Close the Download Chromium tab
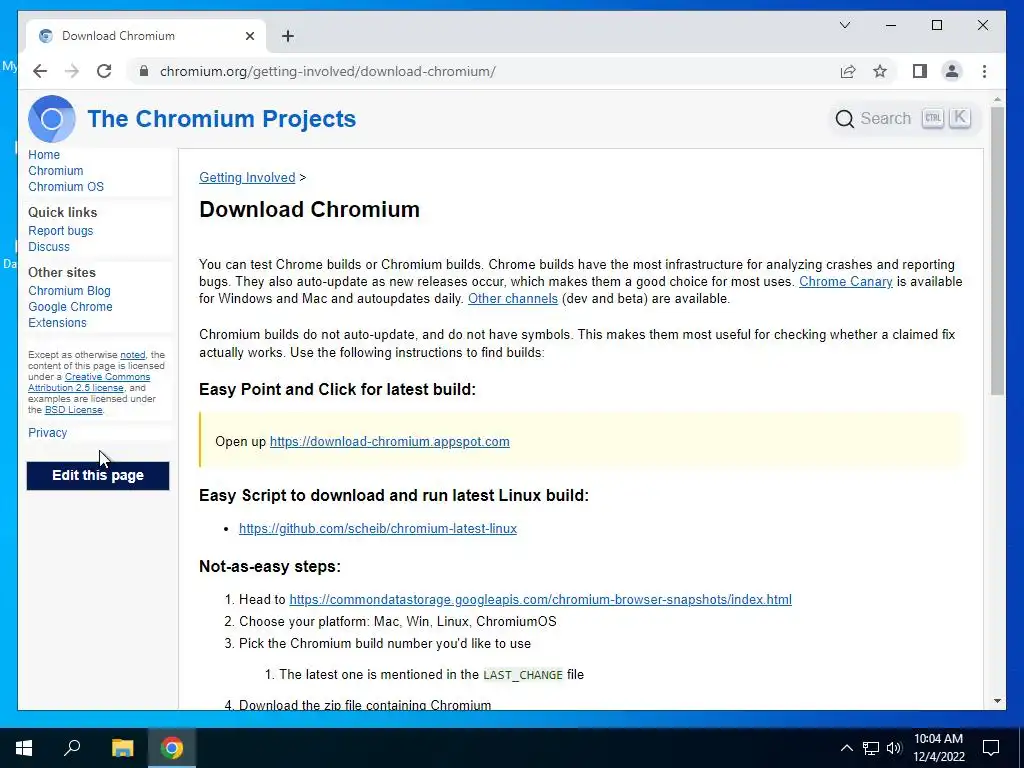 tap(249, 36)
